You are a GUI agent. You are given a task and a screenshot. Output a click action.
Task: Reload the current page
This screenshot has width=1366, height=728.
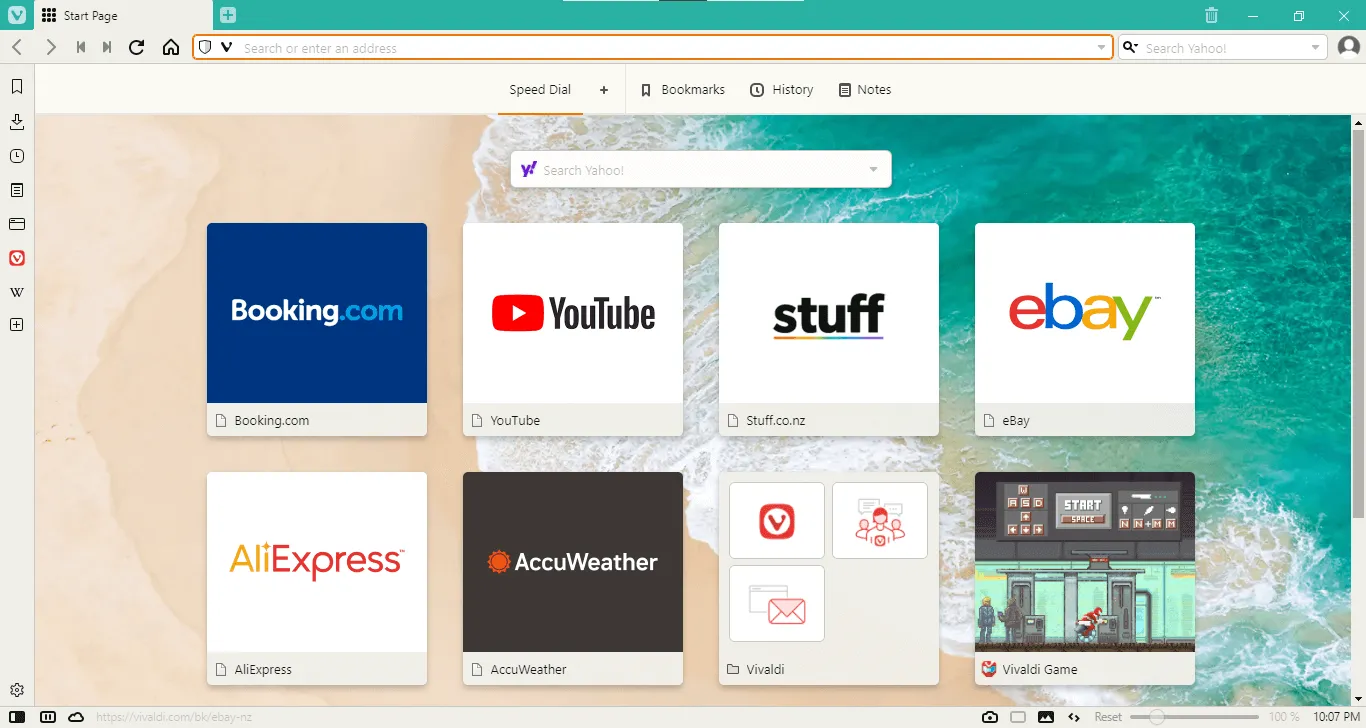click(137, 47)
